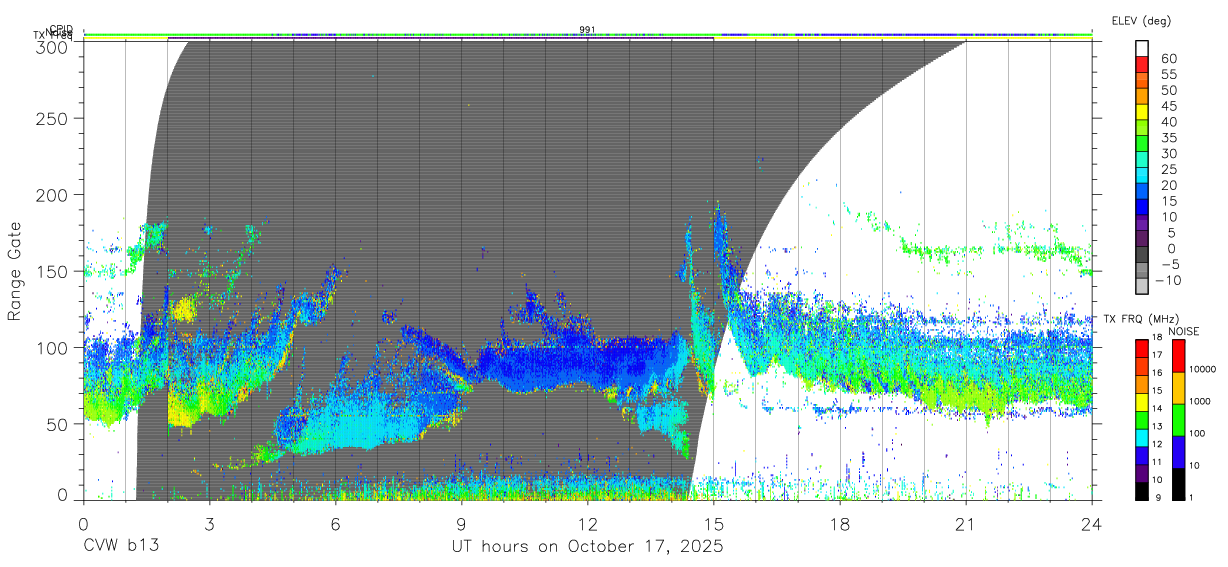
Task: Click the TX FRQ scale label 13
Action: pyautogui.click(x=1157, y=426)
